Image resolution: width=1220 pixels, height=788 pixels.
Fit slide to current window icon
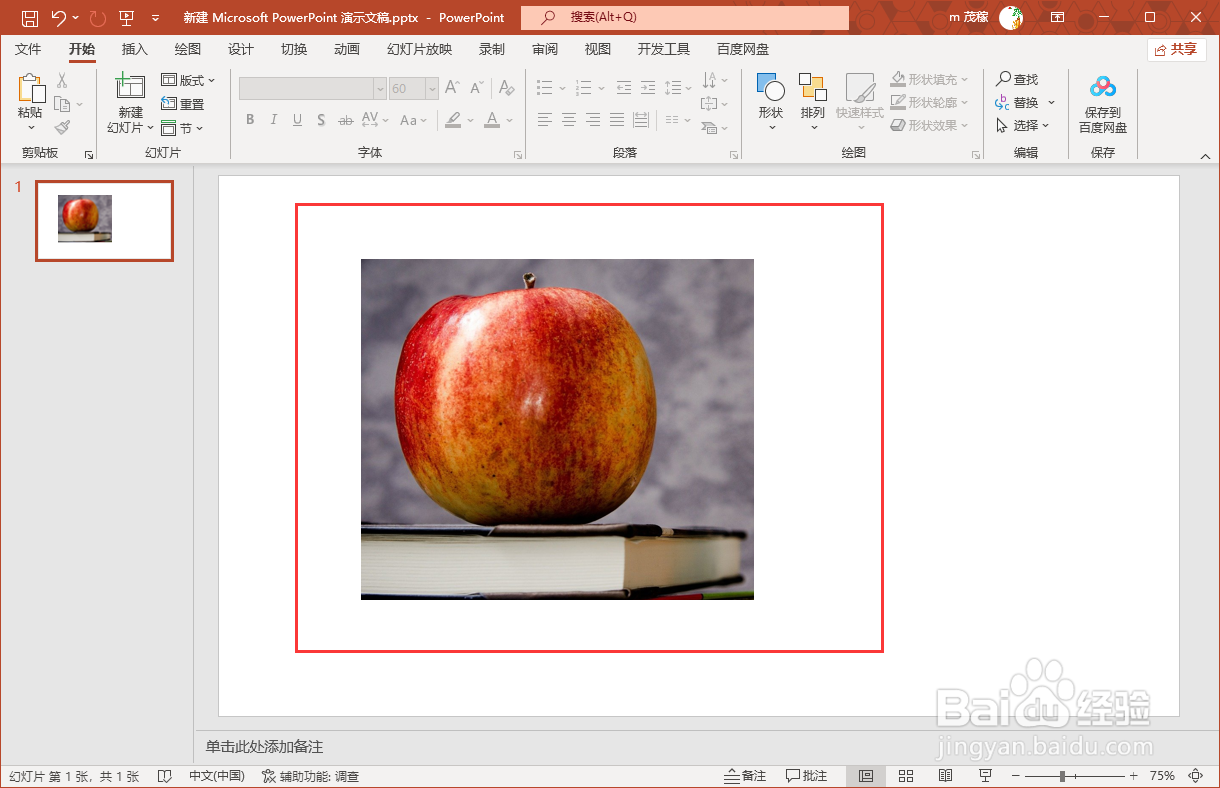click(1195, 776)
